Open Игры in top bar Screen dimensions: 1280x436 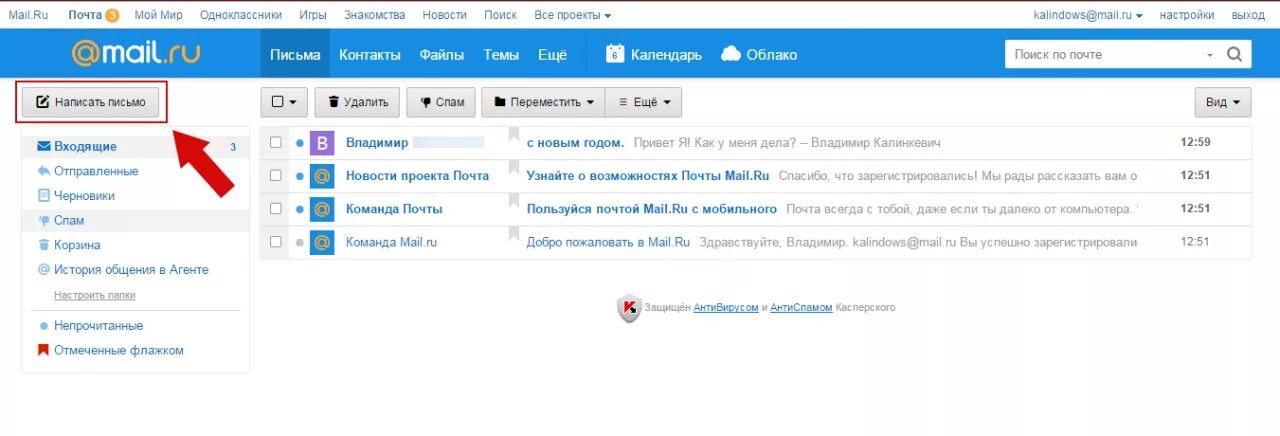click(313, 15)
